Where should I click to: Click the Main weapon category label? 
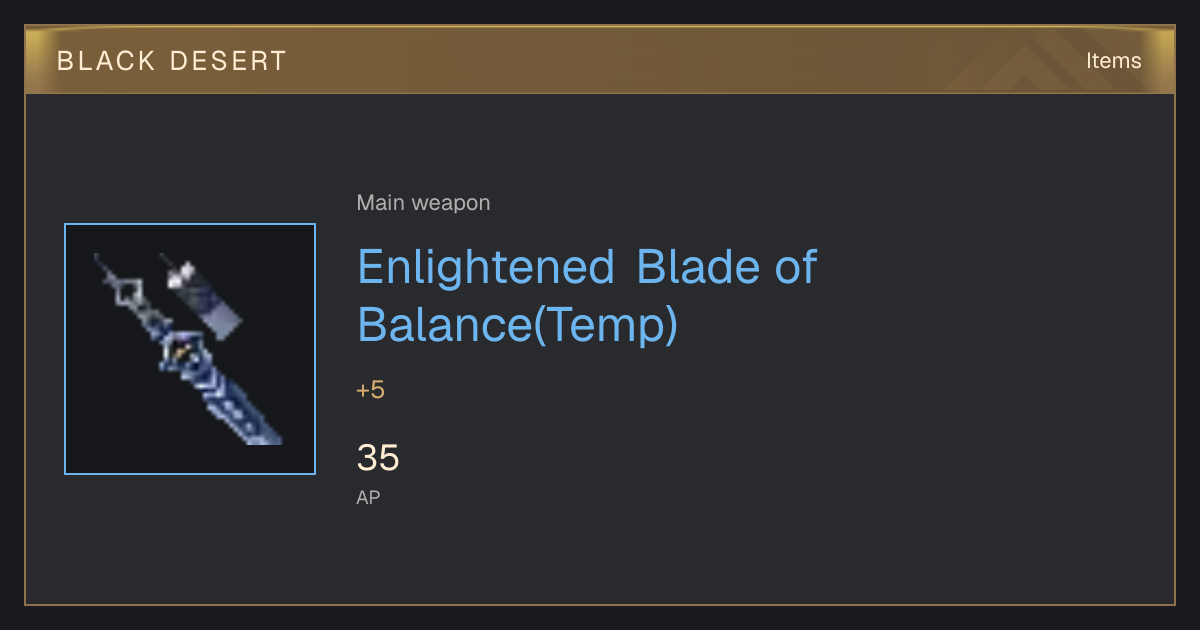(x=423, y=203)
